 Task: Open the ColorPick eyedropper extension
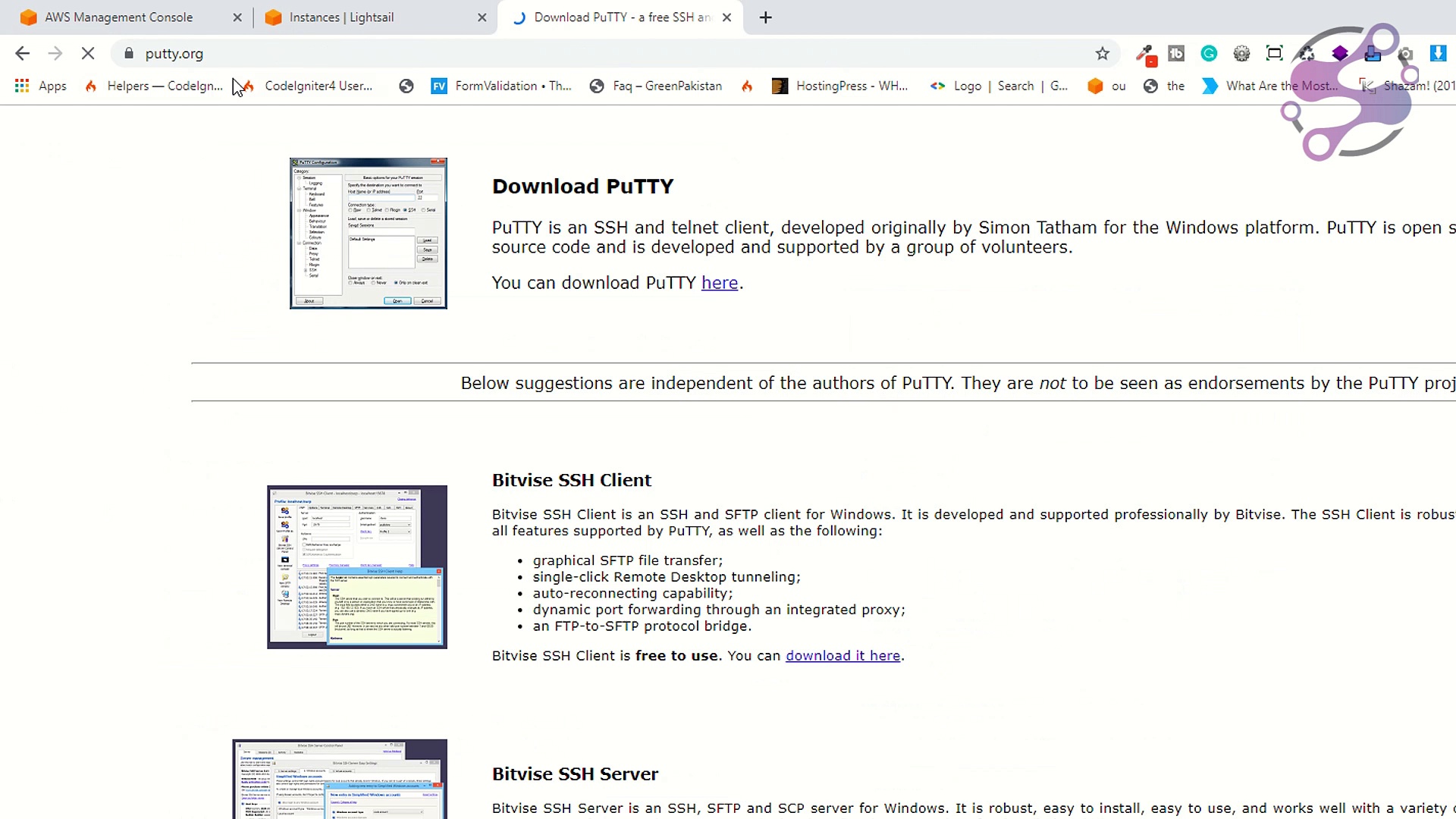click(x=1145, y=54)
